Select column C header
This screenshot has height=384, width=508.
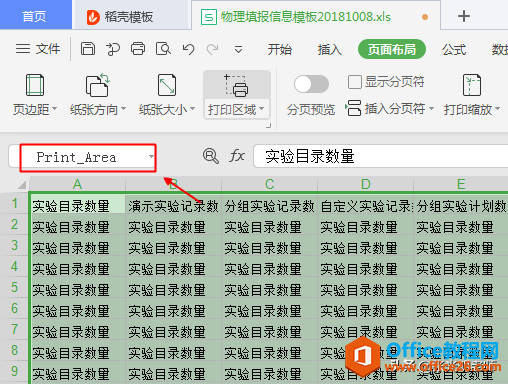click(269, 184)
